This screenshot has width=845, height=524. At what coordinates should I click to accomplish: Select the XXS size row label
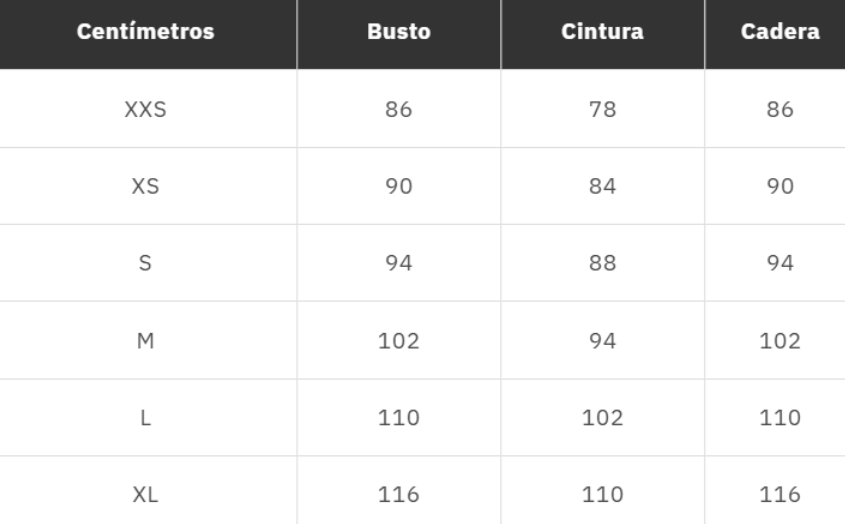(147, 110)
